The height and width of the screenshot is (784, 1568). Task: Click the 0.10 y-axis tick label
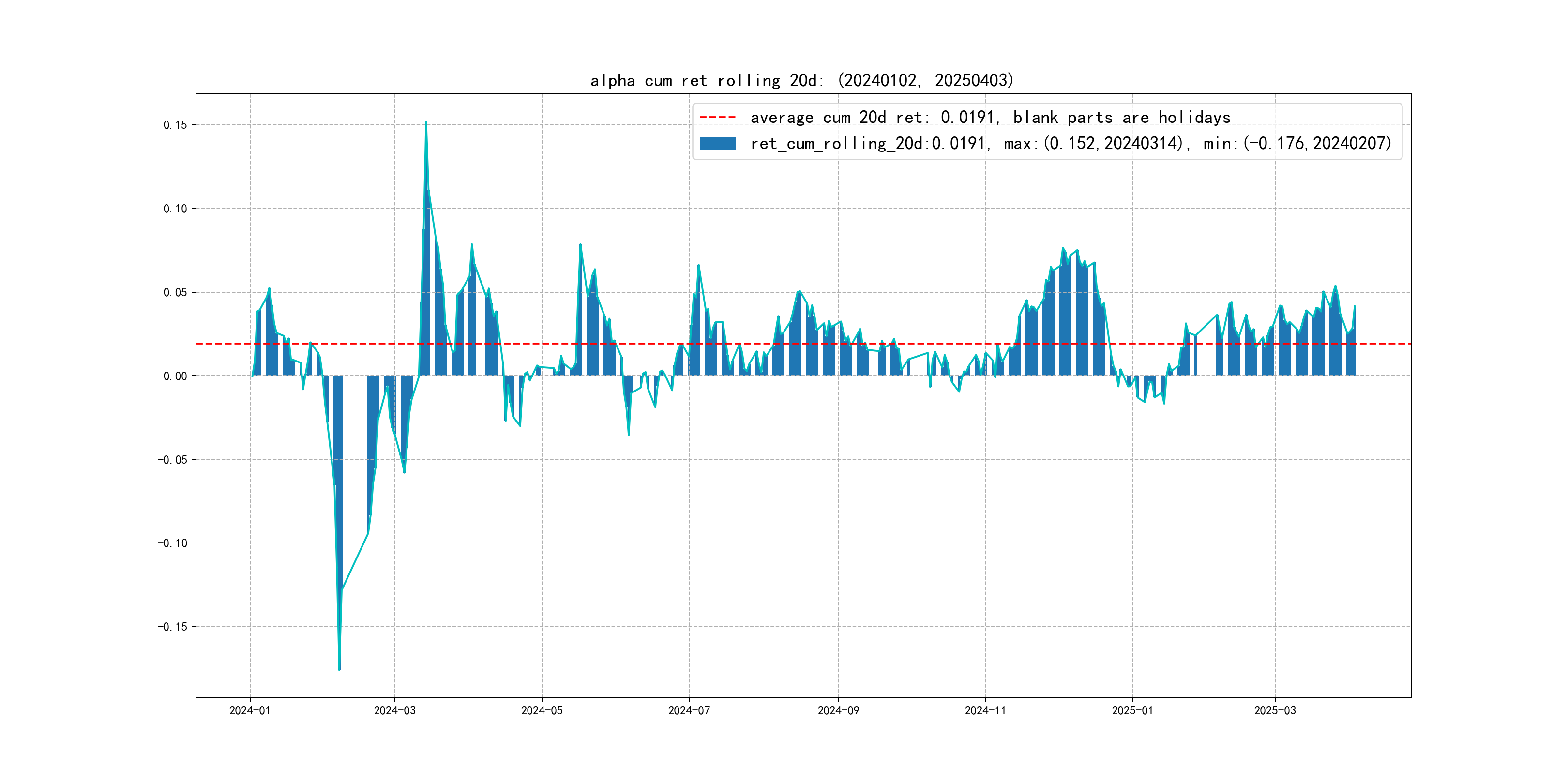[175, 209]
